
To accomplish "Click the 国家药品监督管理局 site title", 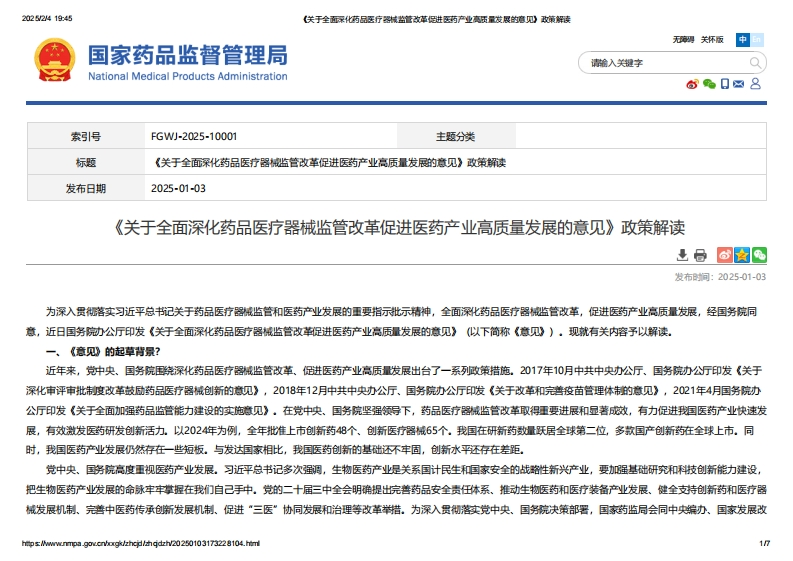I will (x=187, y=54).
